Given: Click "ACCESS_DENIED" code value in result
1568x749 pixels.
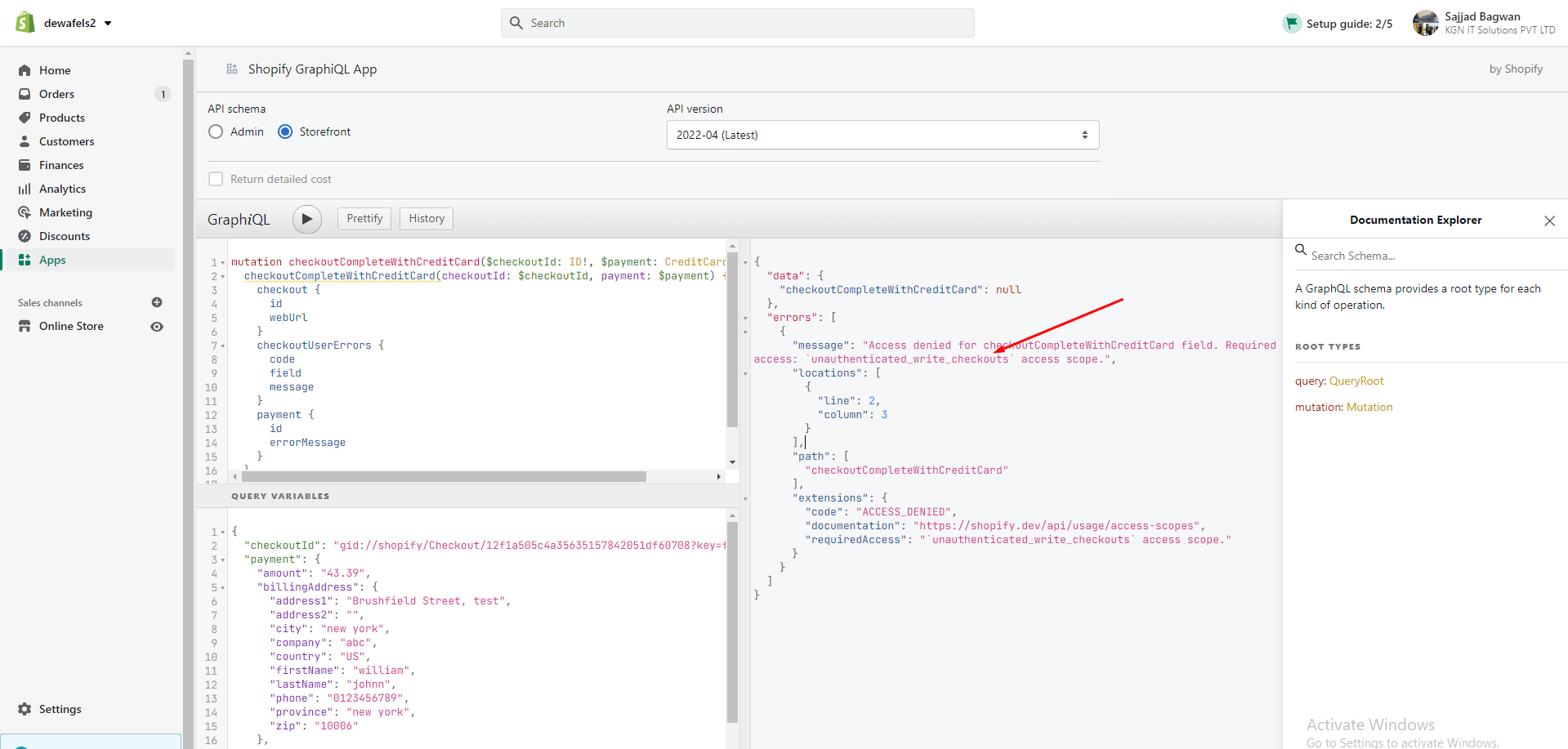Looking at the screenshot, I should coord(904,512).
